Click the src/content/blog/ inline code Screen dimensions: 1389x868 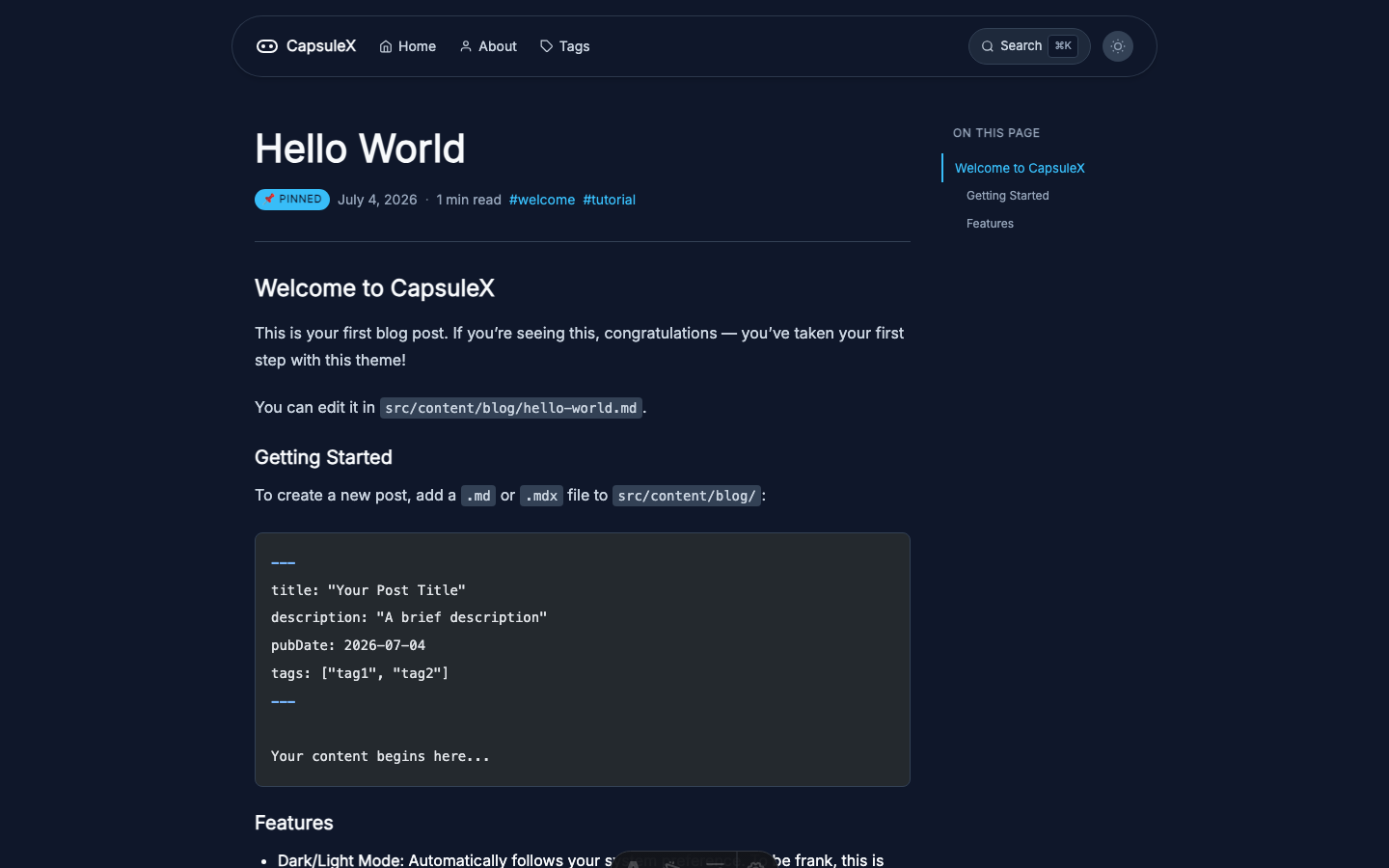687,496
